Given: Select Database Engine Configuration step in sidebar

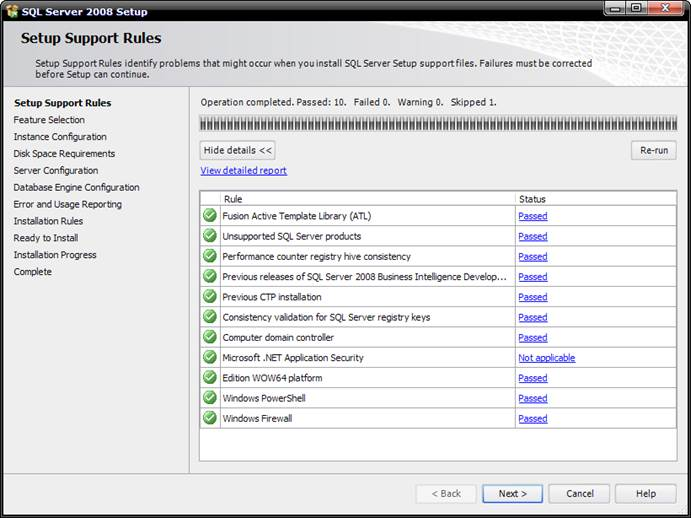Looking at the screenshot, I should 76,187.
